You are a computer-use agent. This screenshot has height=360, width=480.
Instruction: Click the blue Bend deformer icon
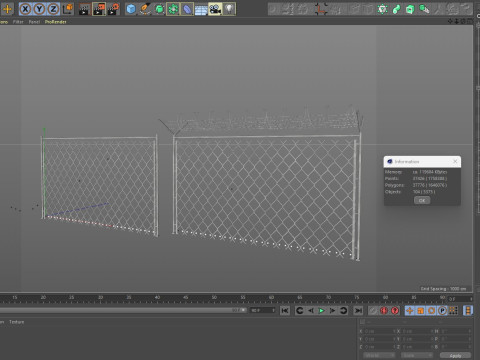(x=187, y=9)
